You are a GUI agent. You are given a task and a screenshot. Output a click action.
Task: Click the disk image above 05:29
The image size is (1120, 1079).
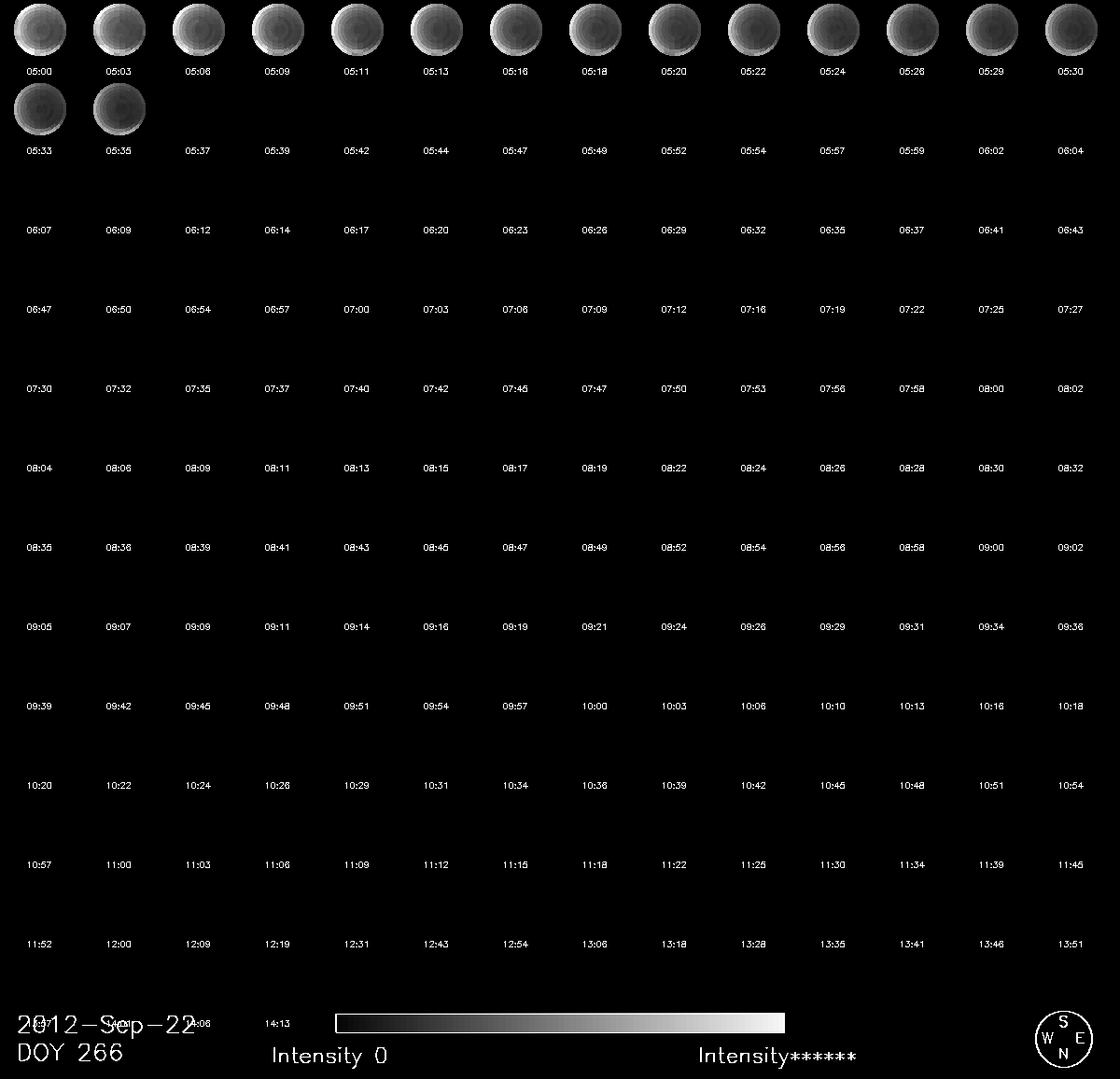(x=992, y=30)
